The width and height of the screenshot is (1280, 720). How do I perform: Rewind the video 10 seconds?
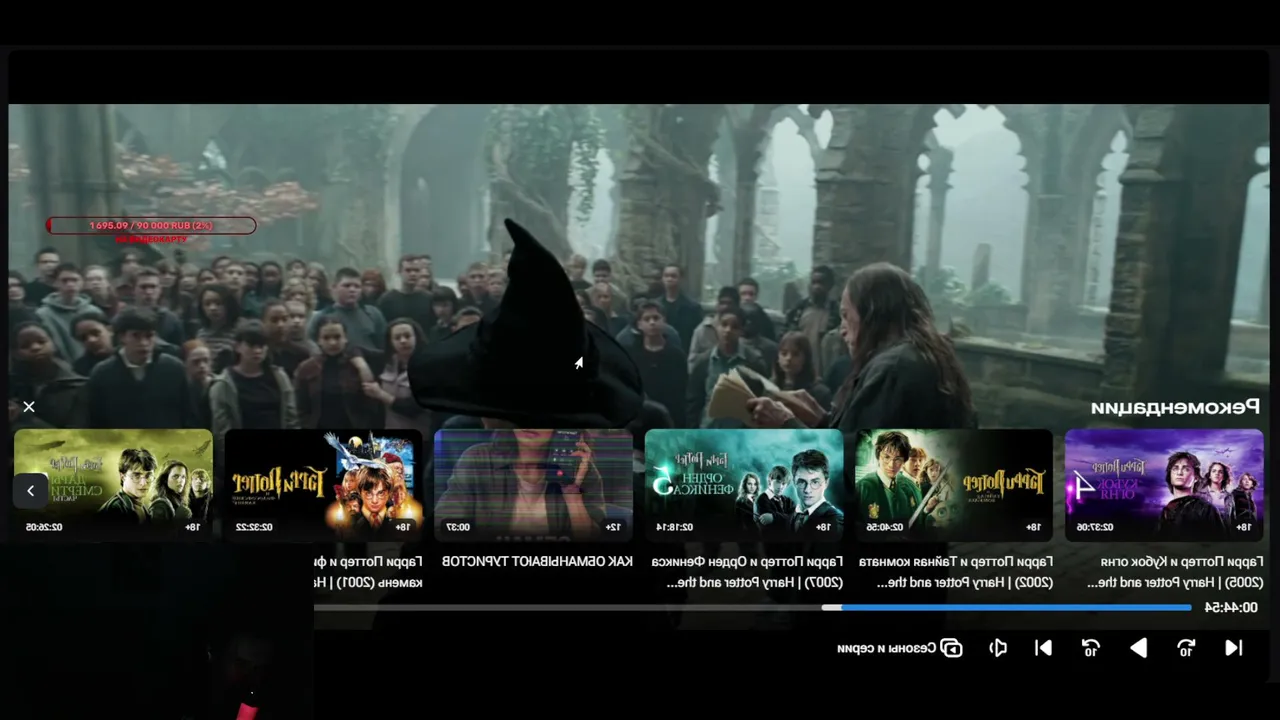(x=1186, y=648)
